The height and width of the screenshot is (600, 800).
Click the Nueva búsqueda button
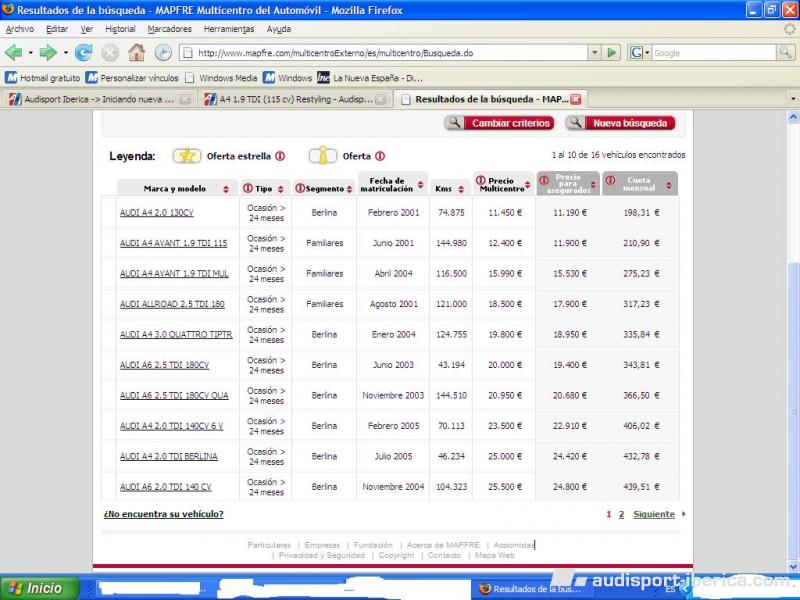click(x=620, y=123)
